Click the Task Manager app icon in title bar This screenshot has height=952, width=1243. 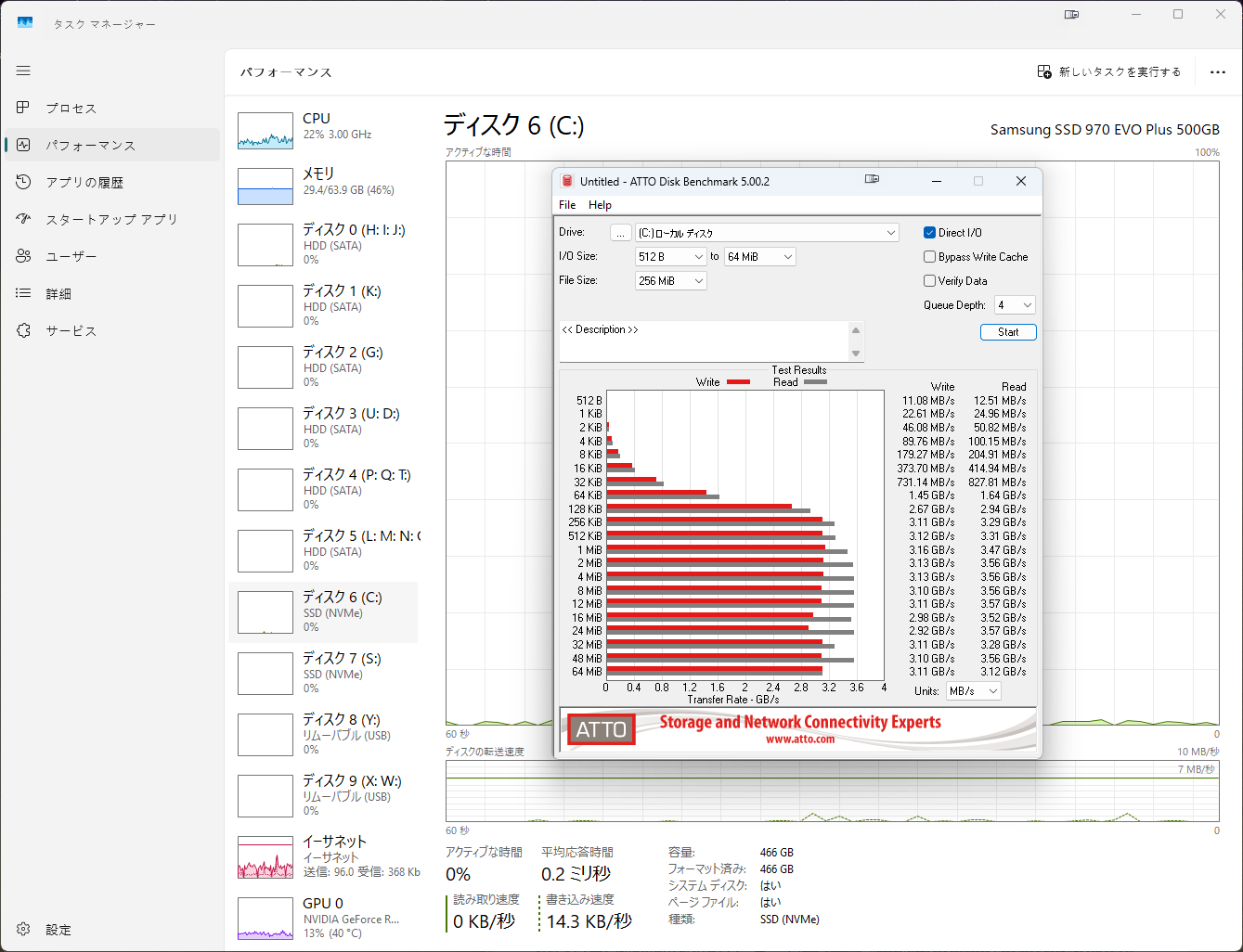click(x=25, y=22)
